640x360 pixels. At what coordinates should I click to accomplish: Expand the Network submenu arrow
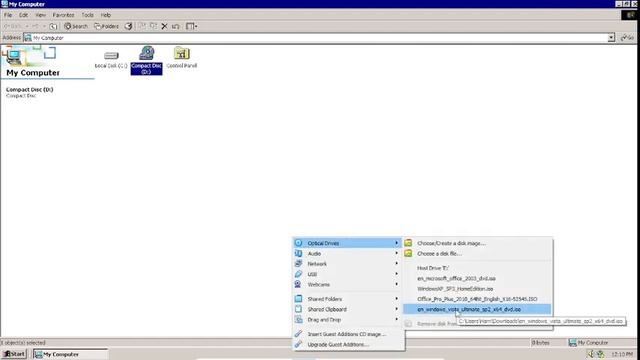click(x=396, y=264)
